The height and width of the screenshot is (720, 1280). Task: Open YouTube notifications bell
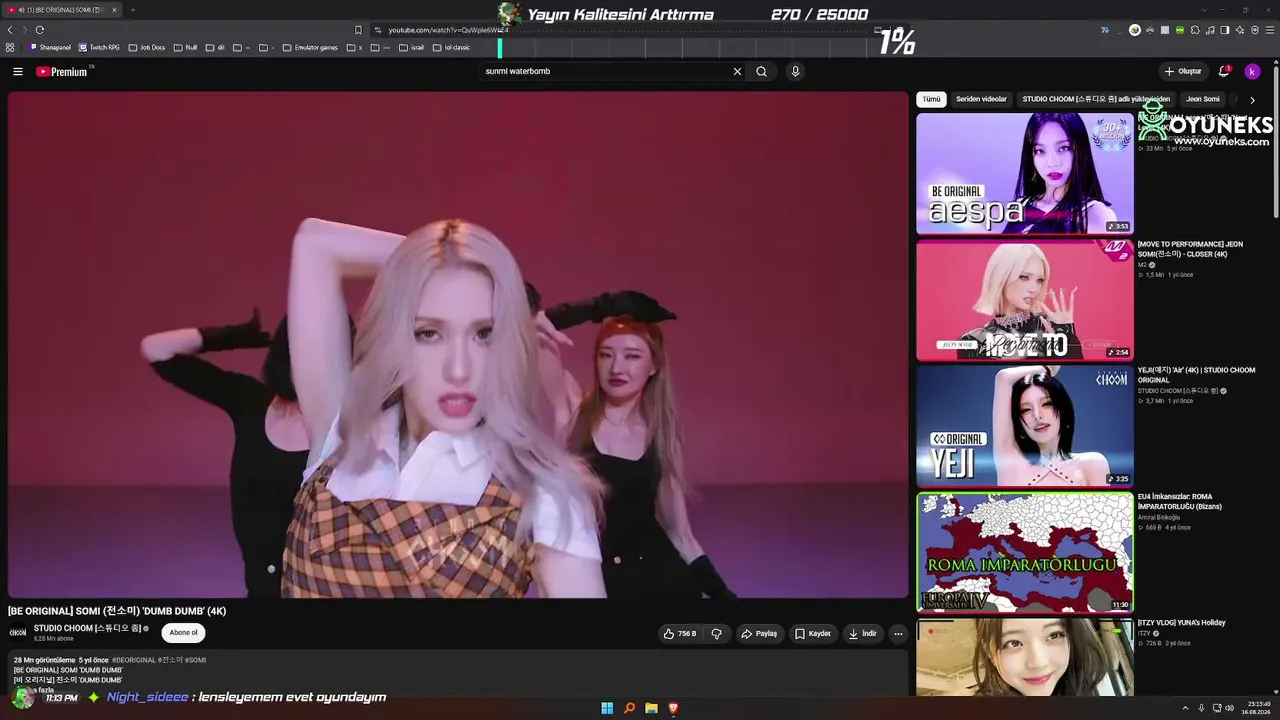tap(1224, 72)
